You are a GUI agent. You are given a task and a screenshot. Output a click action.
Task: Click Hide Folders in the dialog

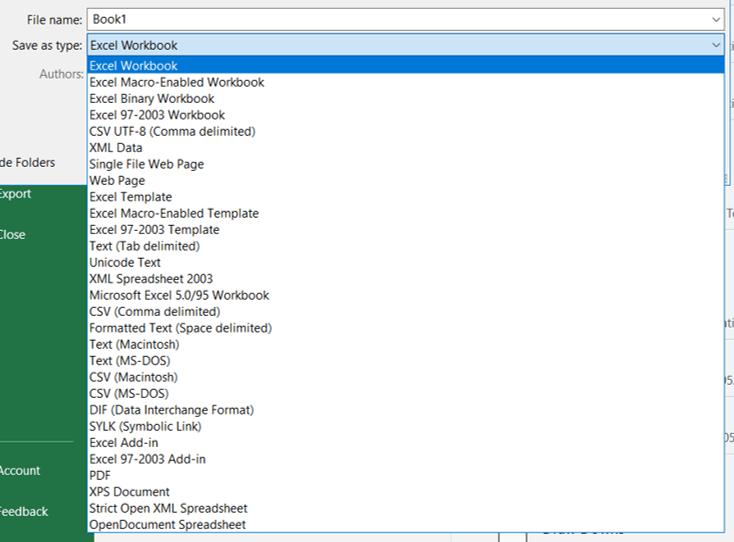27,162
